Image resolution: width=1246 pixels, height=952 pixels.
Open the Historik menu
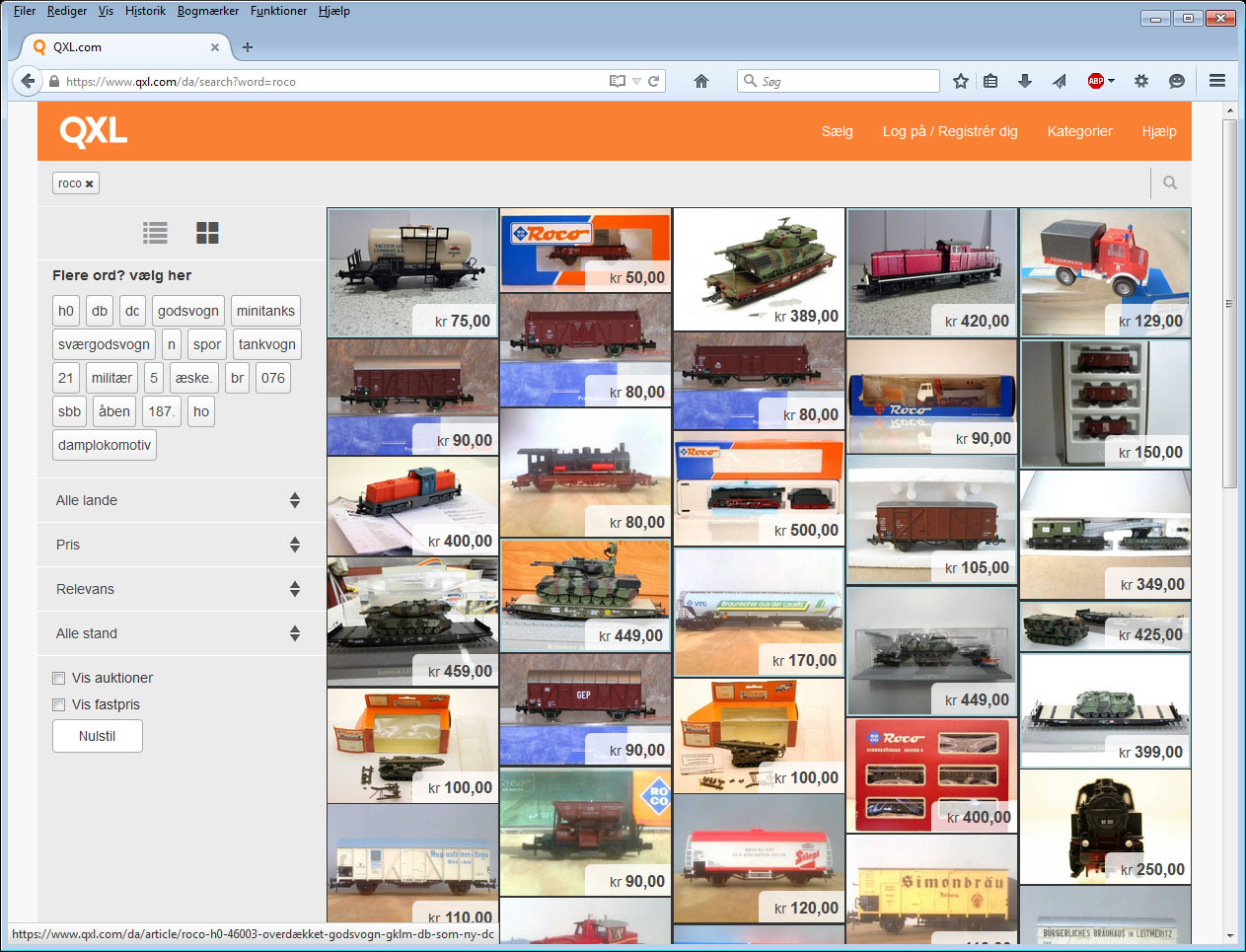[145, 11]
